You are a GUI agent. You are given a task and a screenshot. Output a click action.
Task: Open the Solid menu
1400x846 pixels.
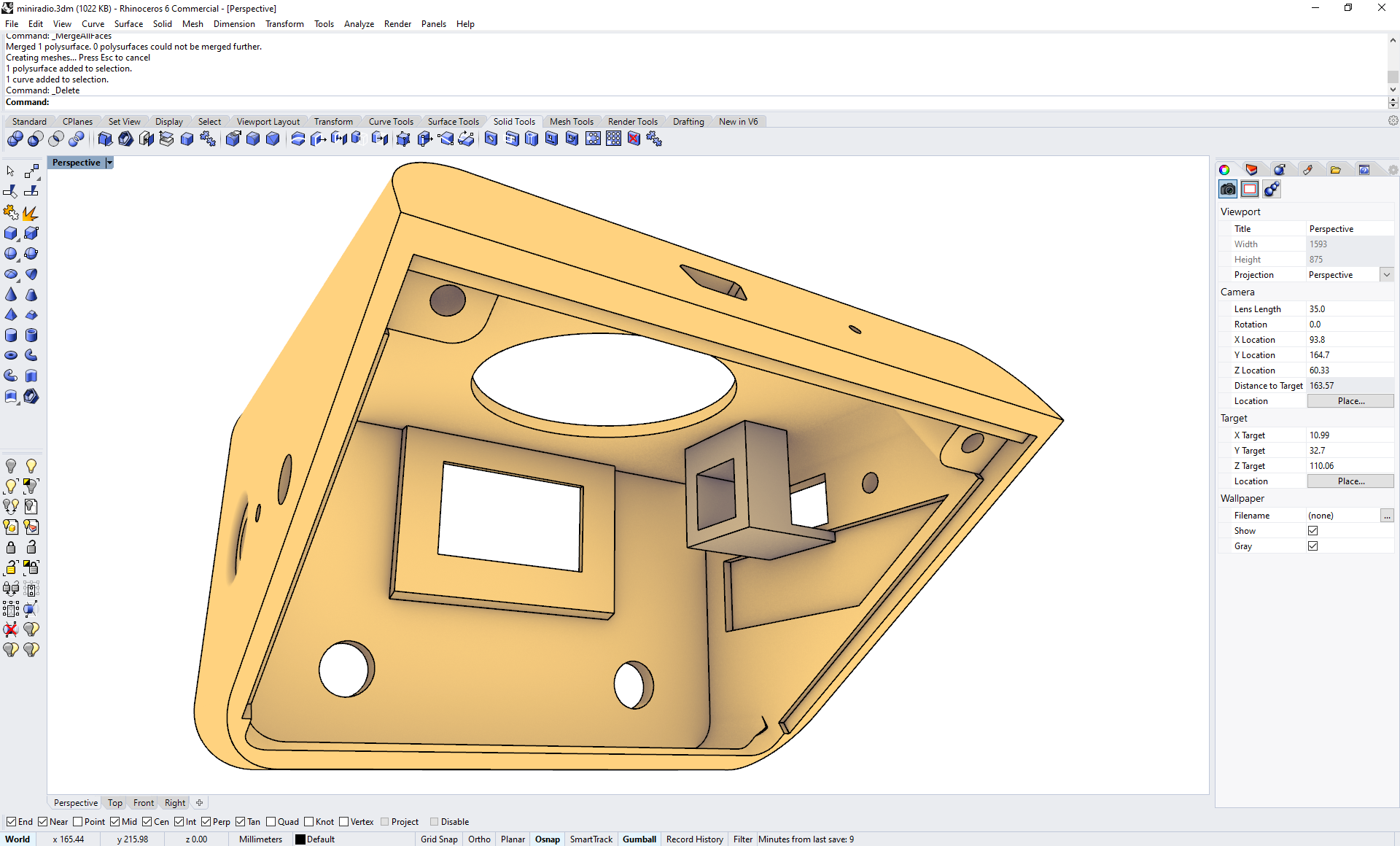(162, 24)
